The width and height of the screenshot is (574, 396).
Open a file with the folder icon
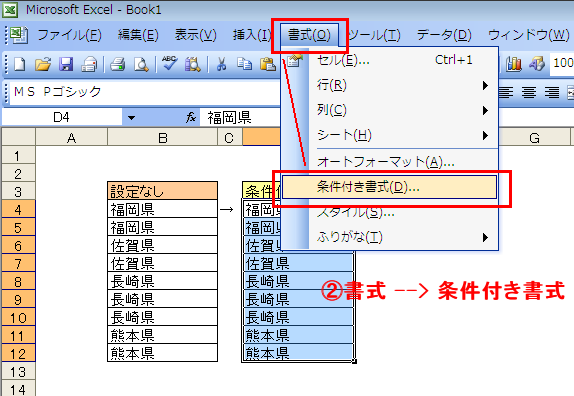[43, 64]
